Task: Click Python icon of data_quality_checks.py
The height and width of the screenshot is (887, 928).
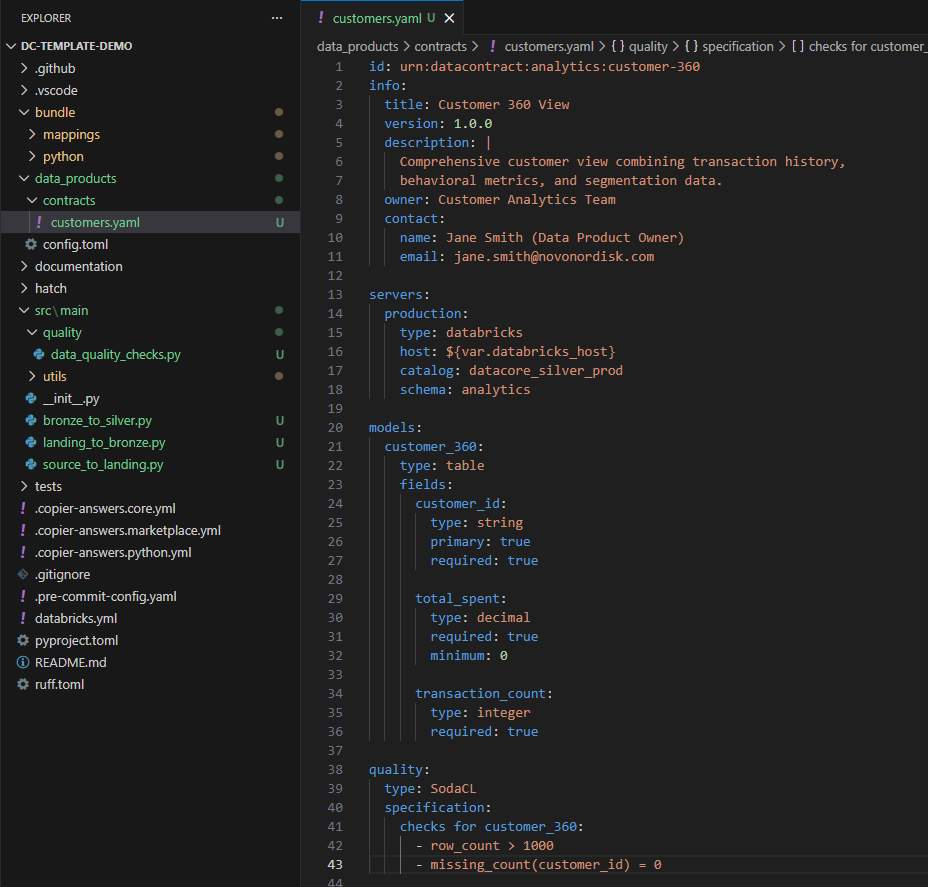Action: coord(39,354)
